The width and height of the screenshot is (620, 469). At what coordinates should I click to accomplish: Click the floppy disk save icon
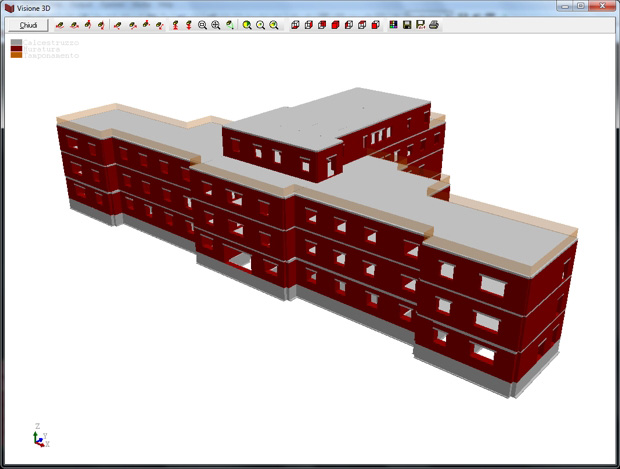[407, 25]
